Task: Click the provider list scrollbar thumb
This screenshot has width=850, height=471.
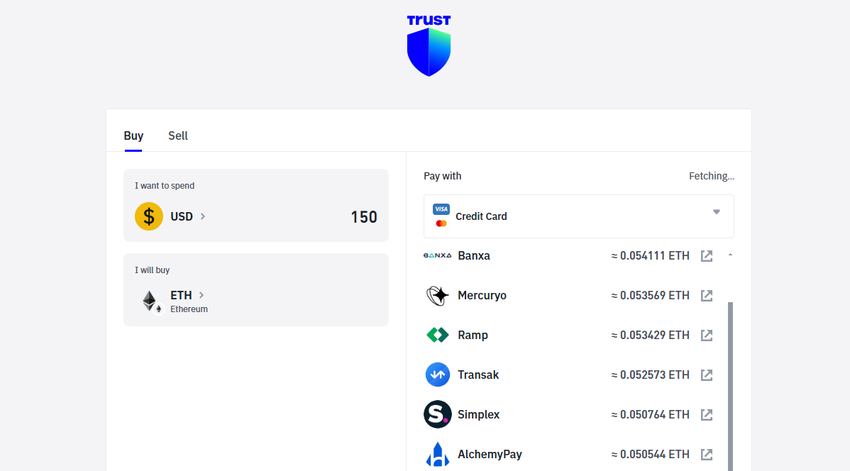Action: pos(730,386)
